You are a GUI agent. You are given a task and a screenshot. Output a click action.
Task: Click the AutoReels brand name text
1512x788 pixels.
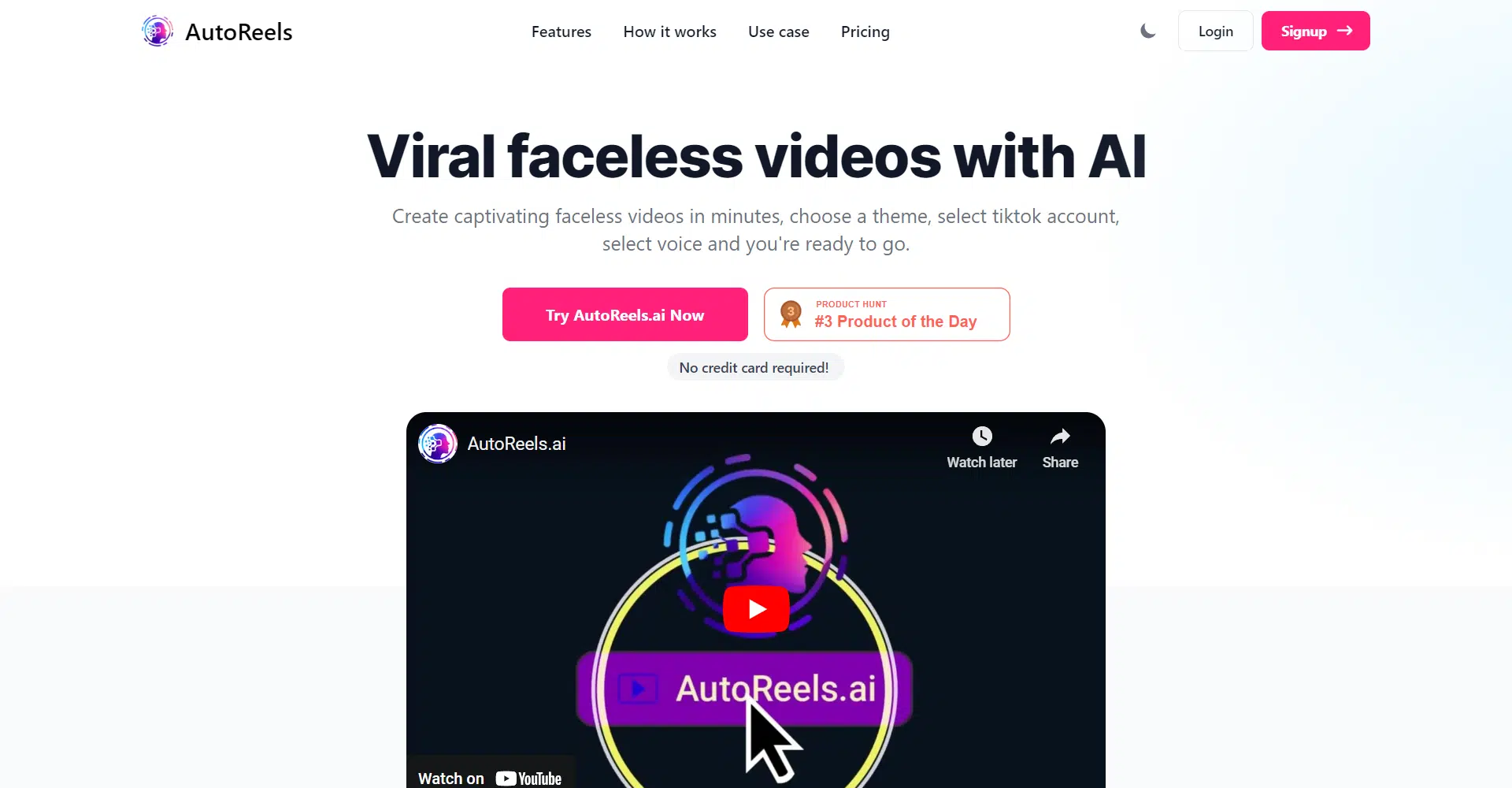pos(239,32)
